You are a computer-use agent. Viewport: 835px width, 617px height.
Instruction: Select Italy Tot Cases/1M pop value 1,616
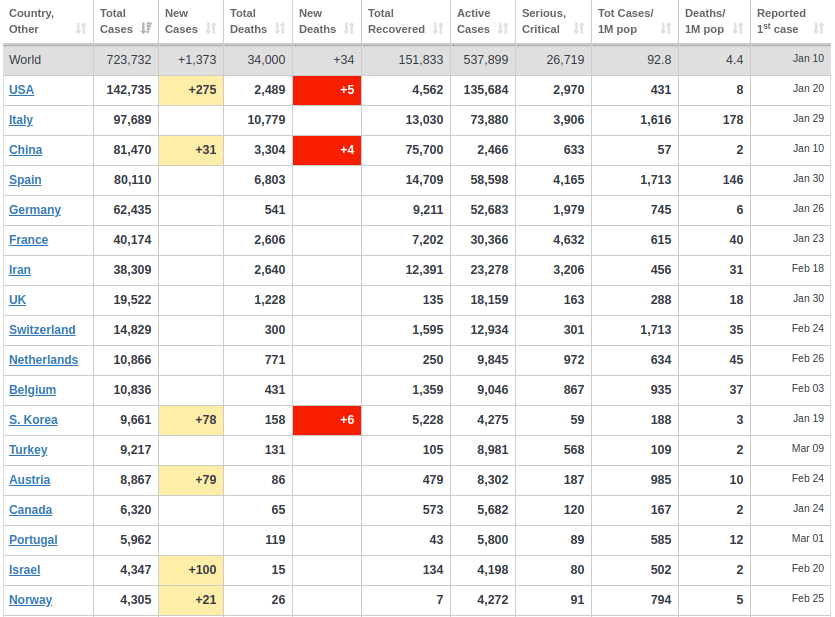[656, 120]
